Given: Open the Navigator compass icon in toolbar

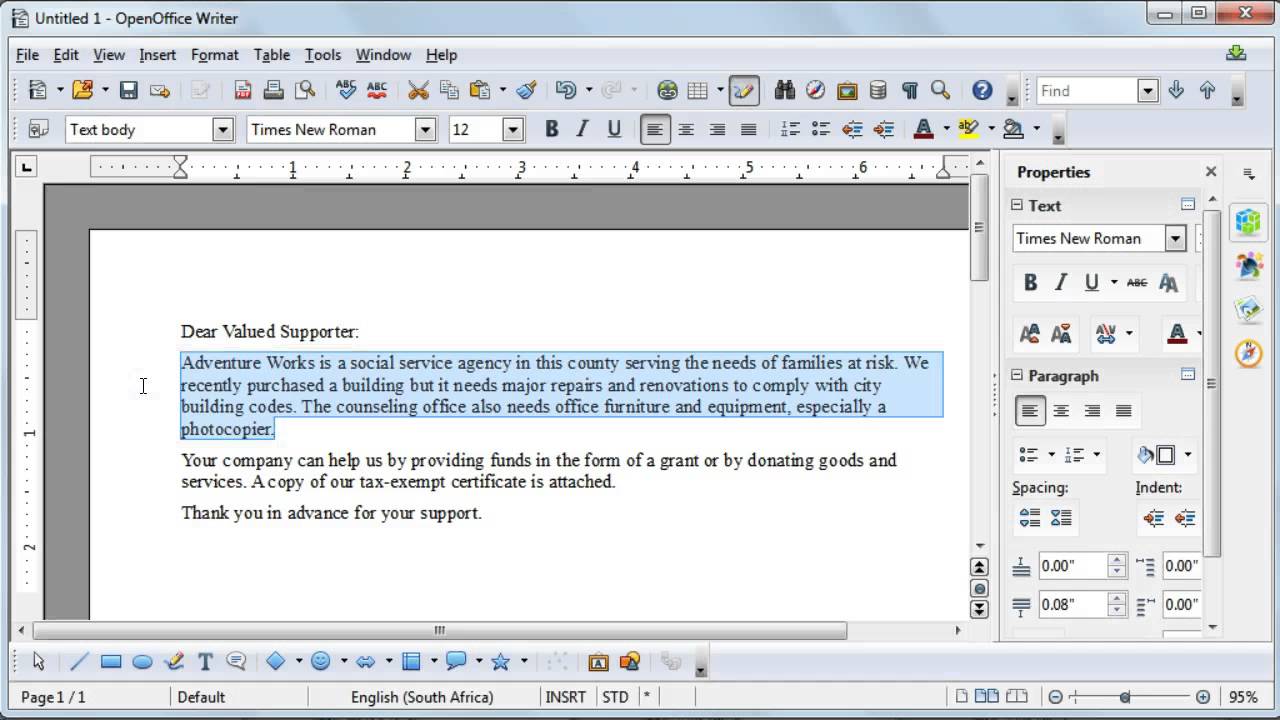Looking at the screenshot, I should (816, 91).
